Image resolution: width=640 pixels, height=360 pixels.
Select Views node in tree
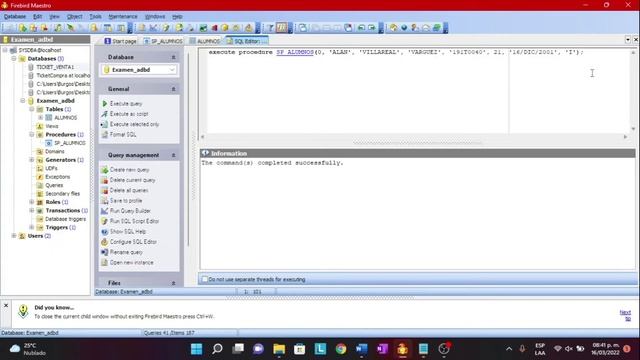(x=52, y=126)
